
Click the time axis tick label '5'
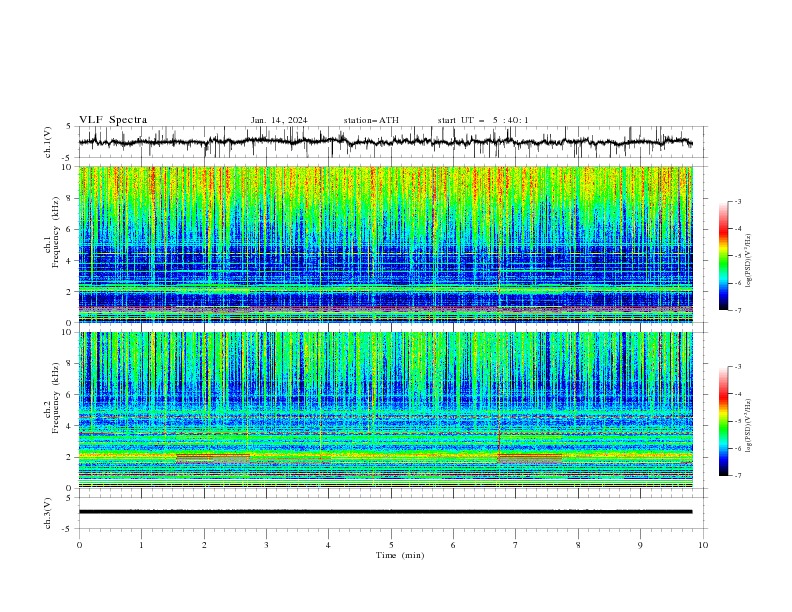pos(391,545)
